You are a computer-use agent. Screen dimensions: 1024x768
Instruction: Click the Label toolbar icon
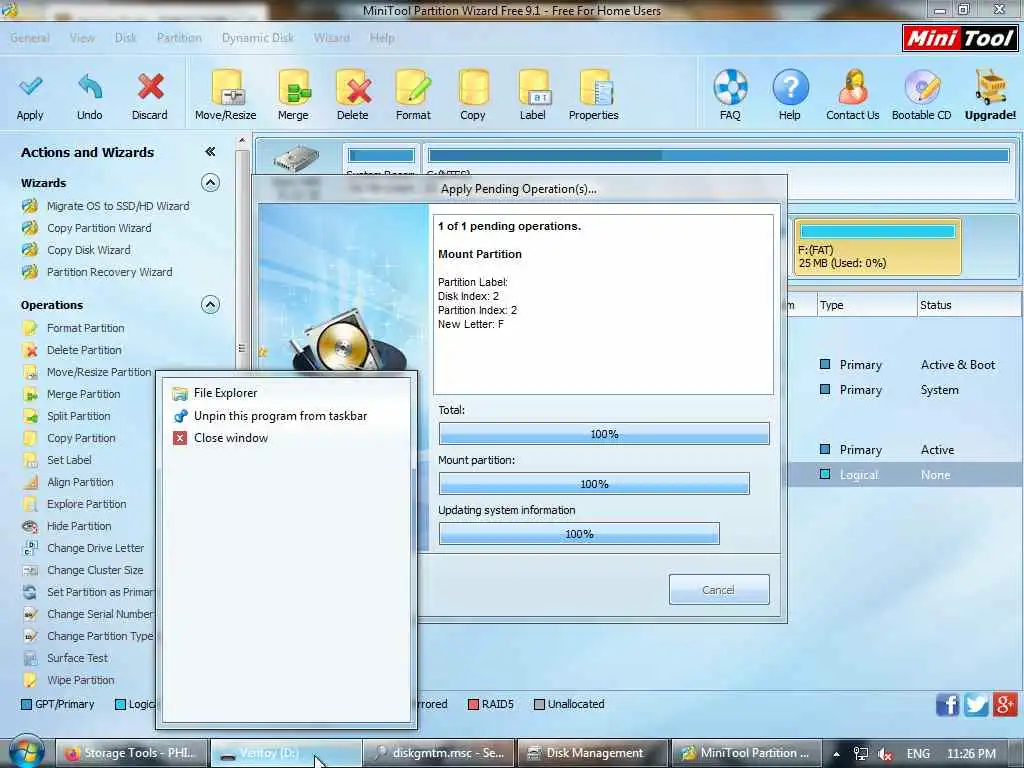tap(534, 88)
